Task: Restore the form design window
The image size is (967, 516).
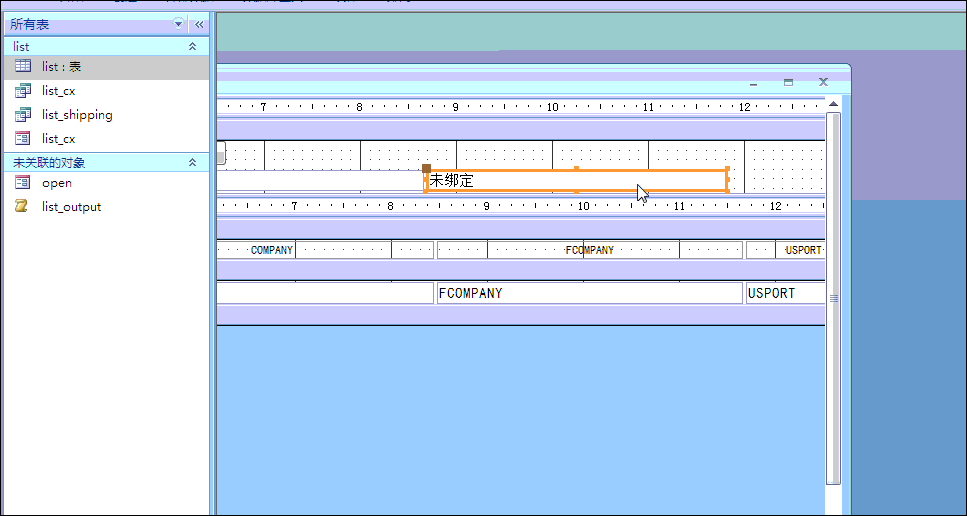Action: [788, 82]
